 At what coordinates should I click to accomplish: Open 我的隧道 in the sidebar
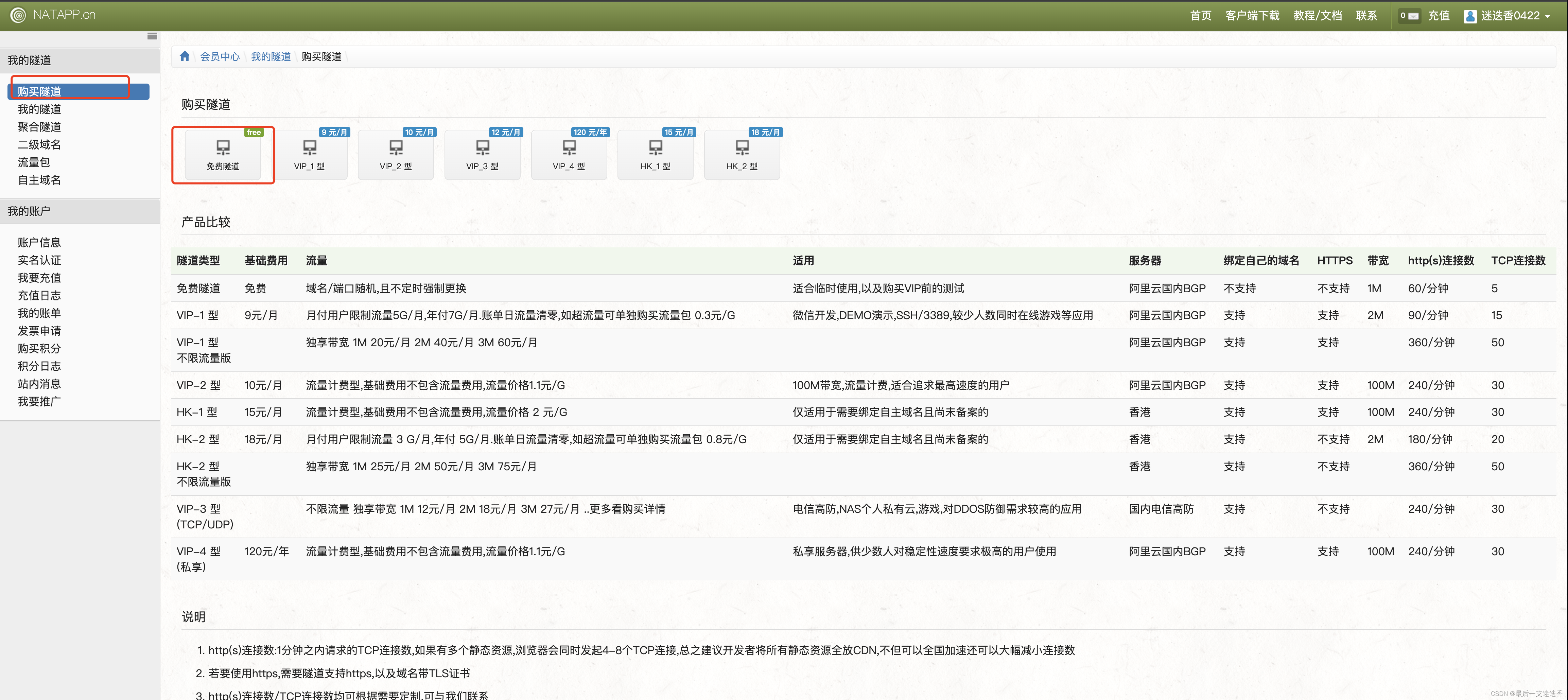(x=39, y=109)
